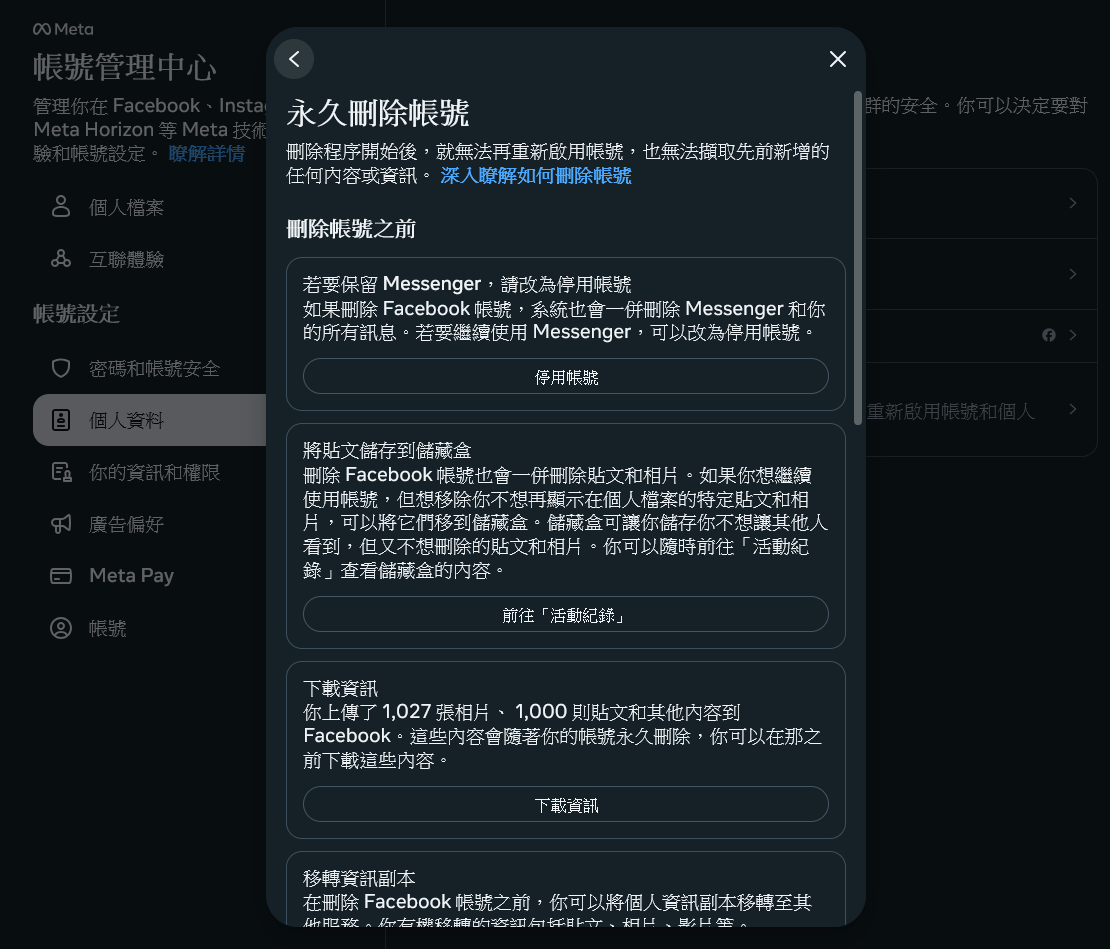The image size is (1110, 949).
Task: Click the 互聯體驗 connected icon
Action: pos(61,259)
